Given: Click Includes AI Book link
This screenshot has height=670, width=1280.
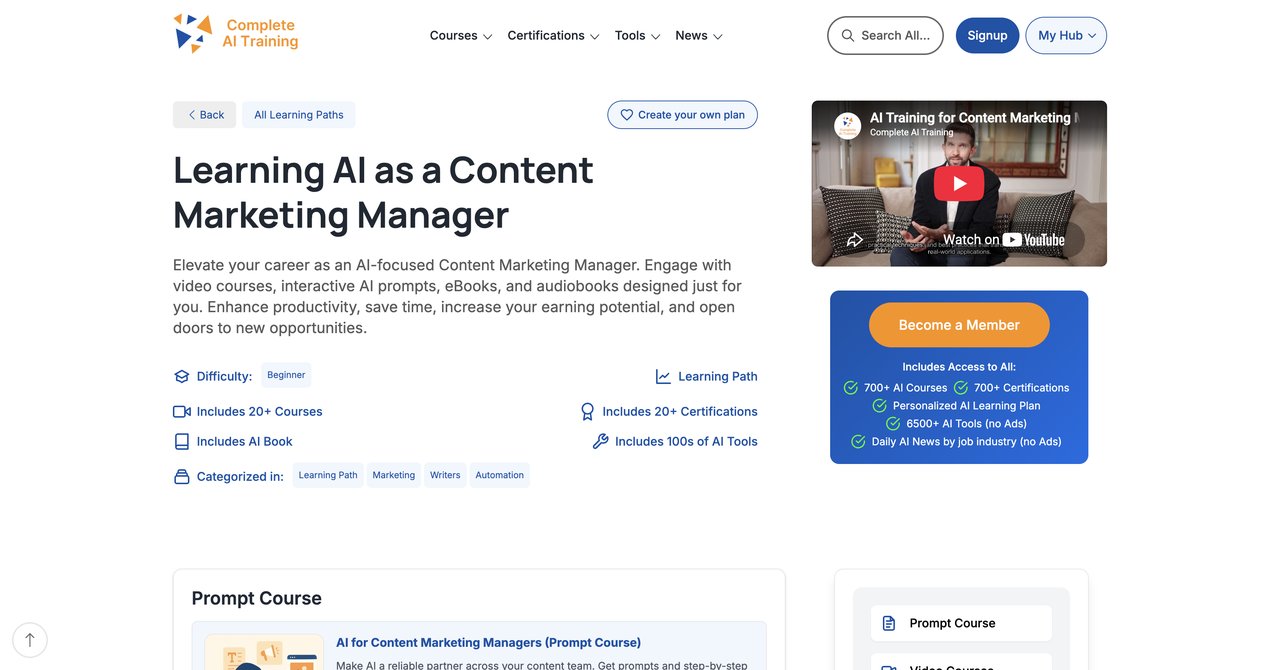Looking at the screenshot, I should 244,441.
